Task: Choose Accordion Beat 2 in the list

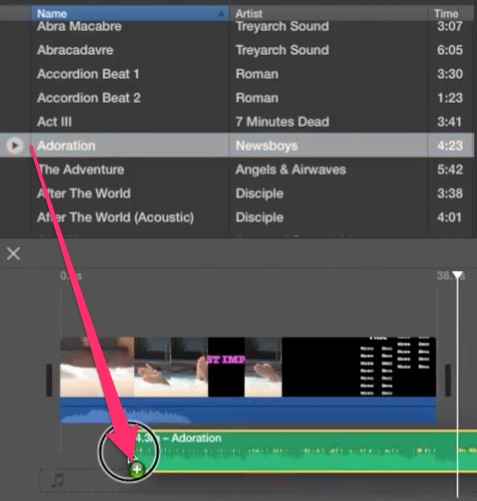Action: [x=237, y=98]
